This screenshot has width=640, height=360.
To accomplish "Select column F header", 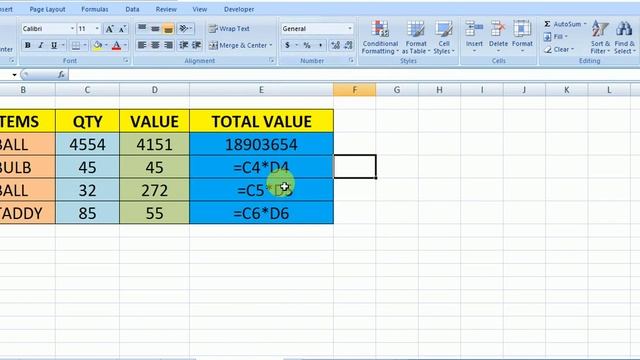I will pyautogui.click(x=354, y=90).
